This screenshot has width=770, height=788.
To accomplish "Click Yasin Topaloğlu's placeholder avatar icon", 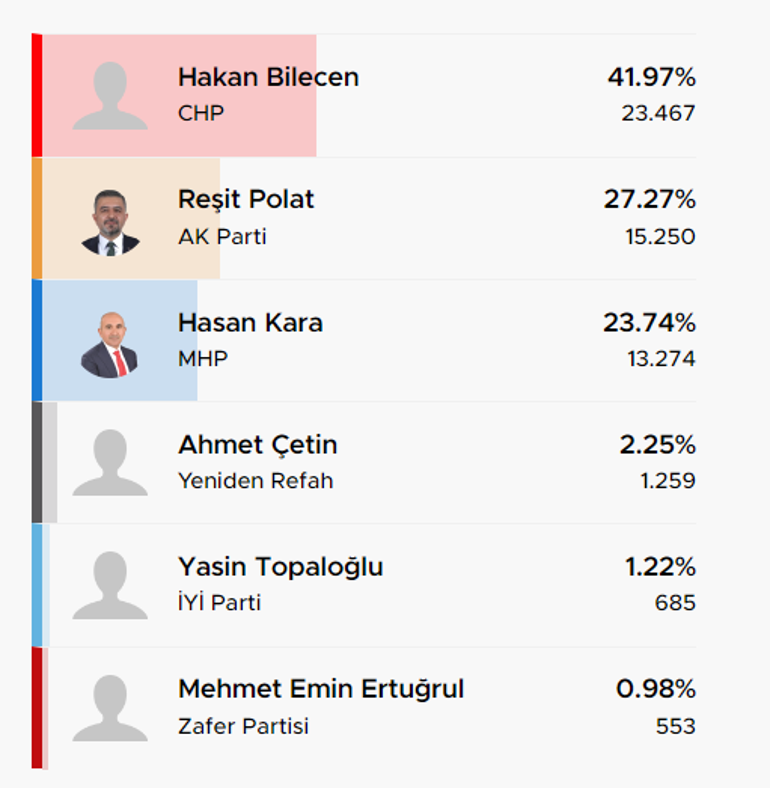I will [110, 585].
